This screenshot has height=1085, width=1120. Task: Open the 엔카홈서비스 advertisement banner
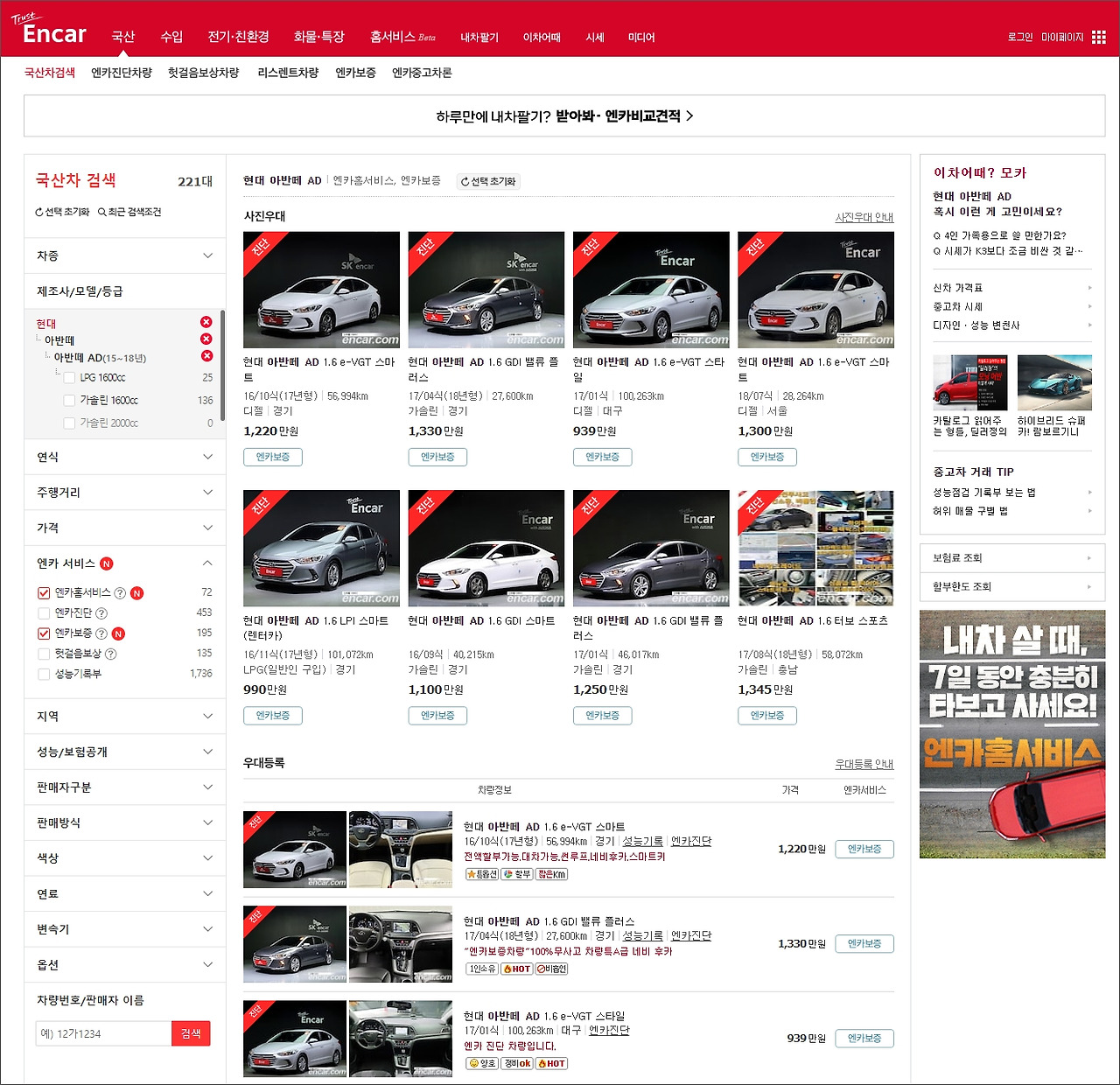click(x=1012, y=734)
